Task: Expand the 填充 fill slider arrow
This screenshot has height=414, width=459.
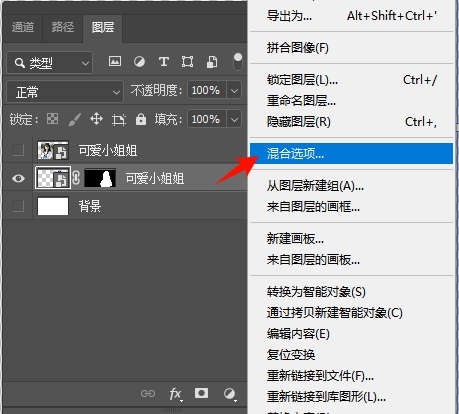Action: [x=234, y=119]
